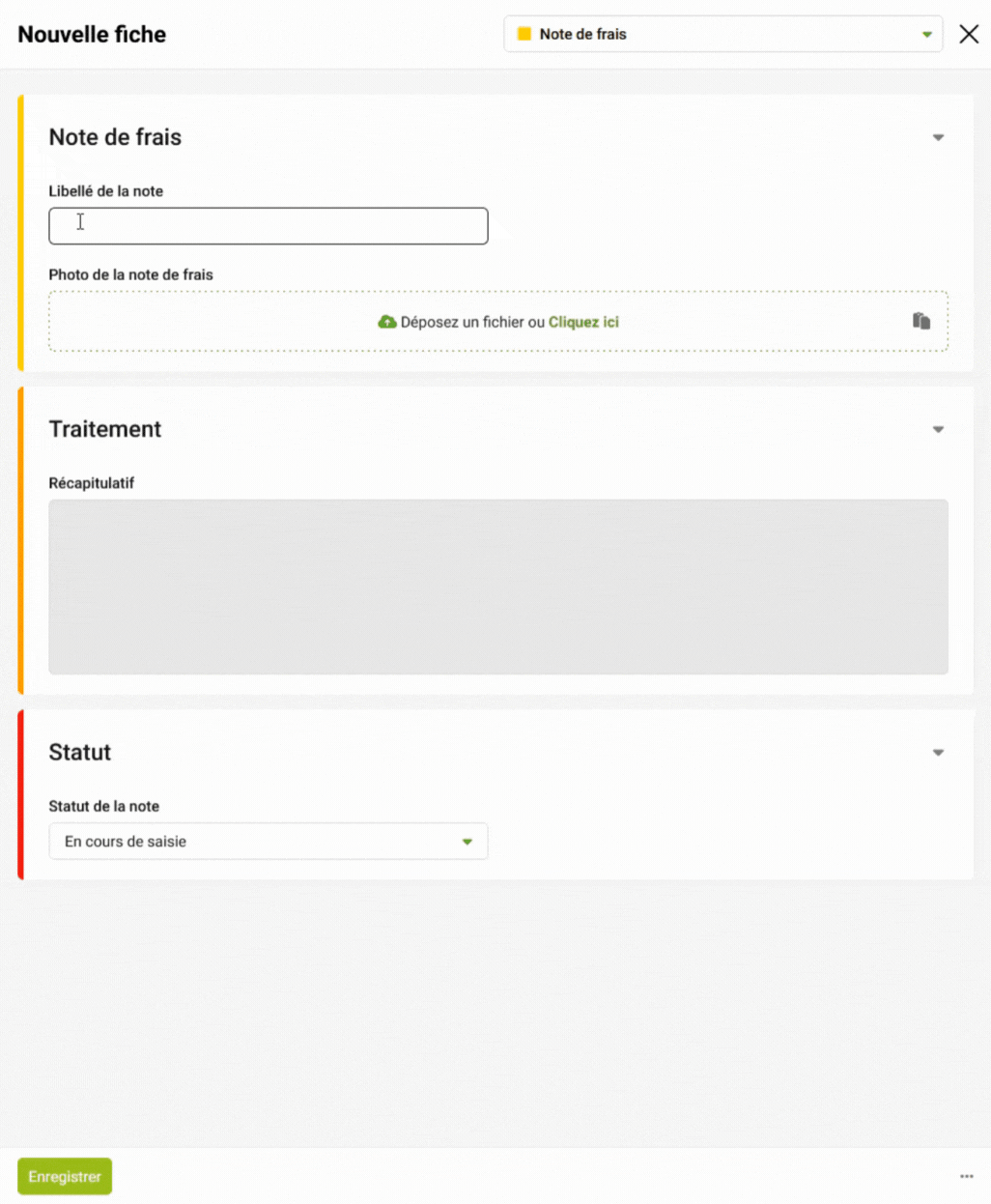This screenshot has width=991, height=1204.
Task: Collapse the Traitement section
Action: click(937, 429)
